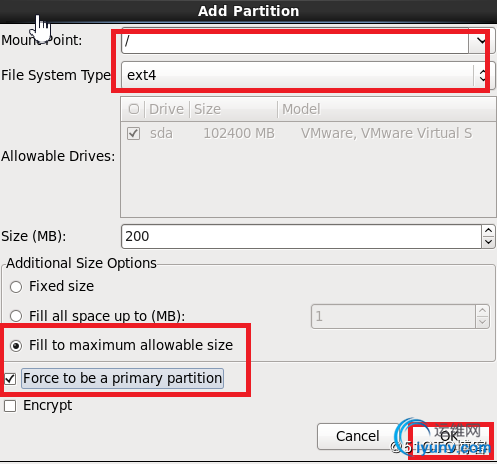Click the Model column header
Image resolution: width=497 pixels, height=464 pixels.
click(387, 109)
